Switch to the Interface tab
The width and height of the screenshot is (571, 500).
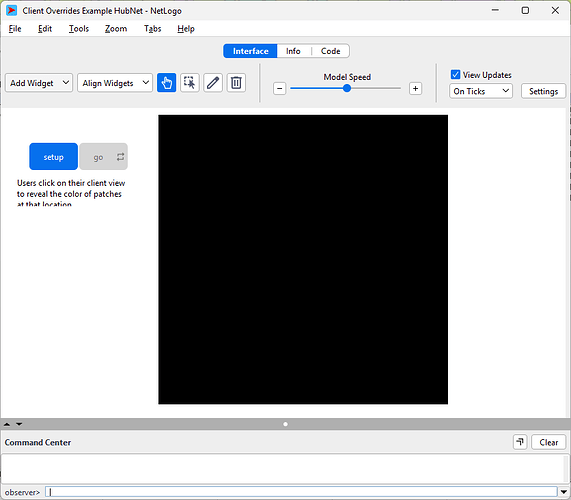(251, 51)
